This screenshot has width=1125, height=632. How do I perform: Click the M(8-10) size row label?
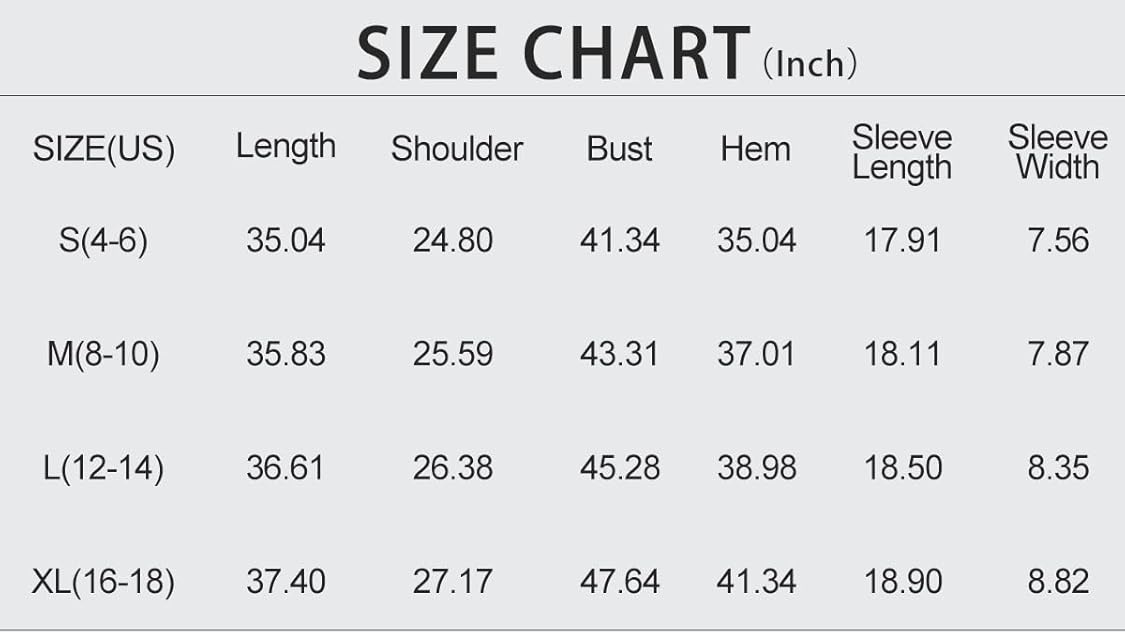tap(103, 354)
